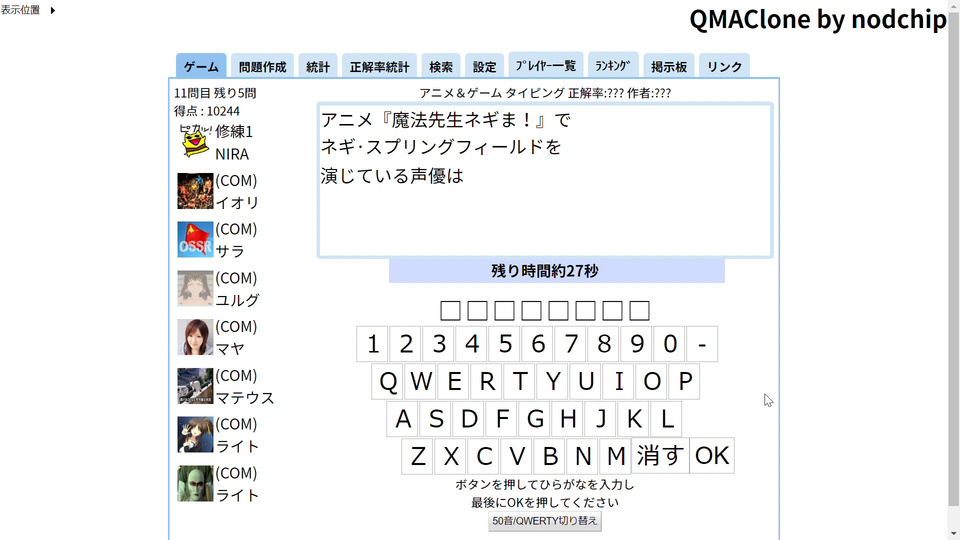Submit the answer with OK
Image resolution: width=960 pixels, height=540 pixels.
[x=712, y=456]
